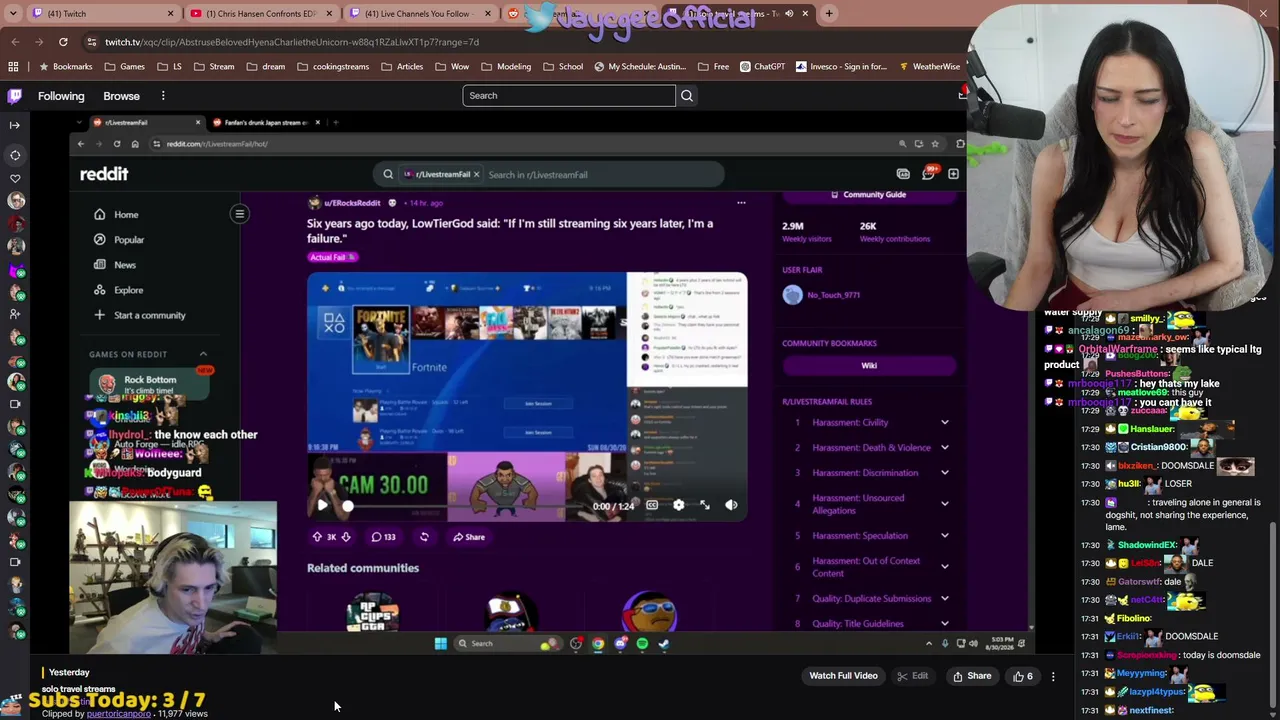Click Watch Full Video button

[x=843, y=676]
